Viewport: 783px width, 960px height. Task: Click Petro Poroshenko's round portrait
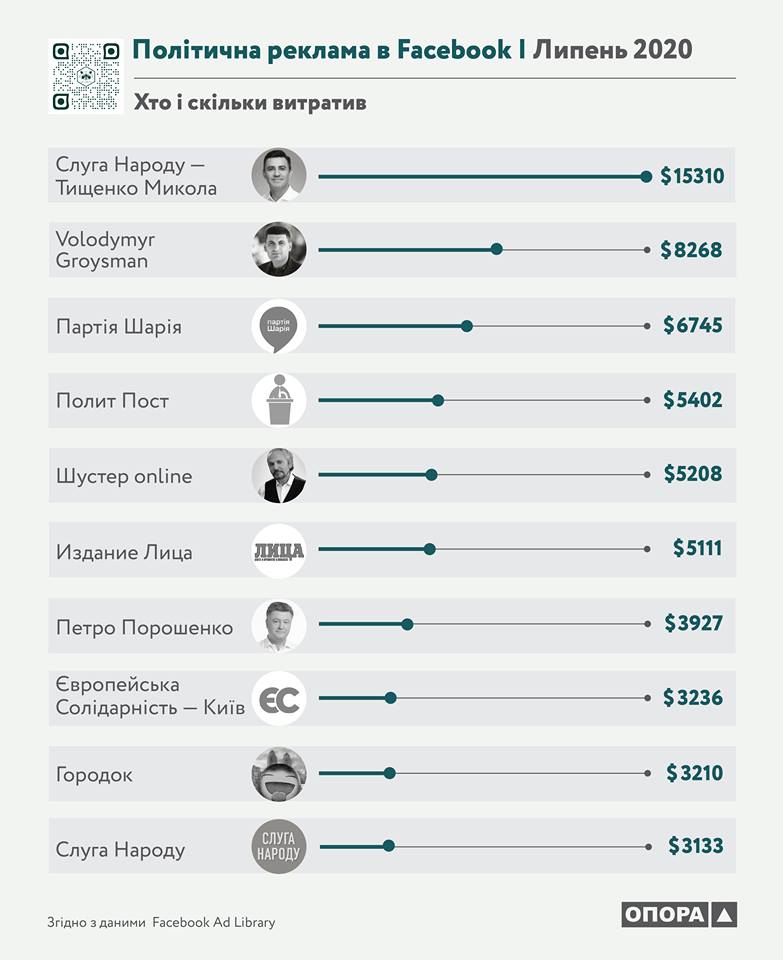278,625
